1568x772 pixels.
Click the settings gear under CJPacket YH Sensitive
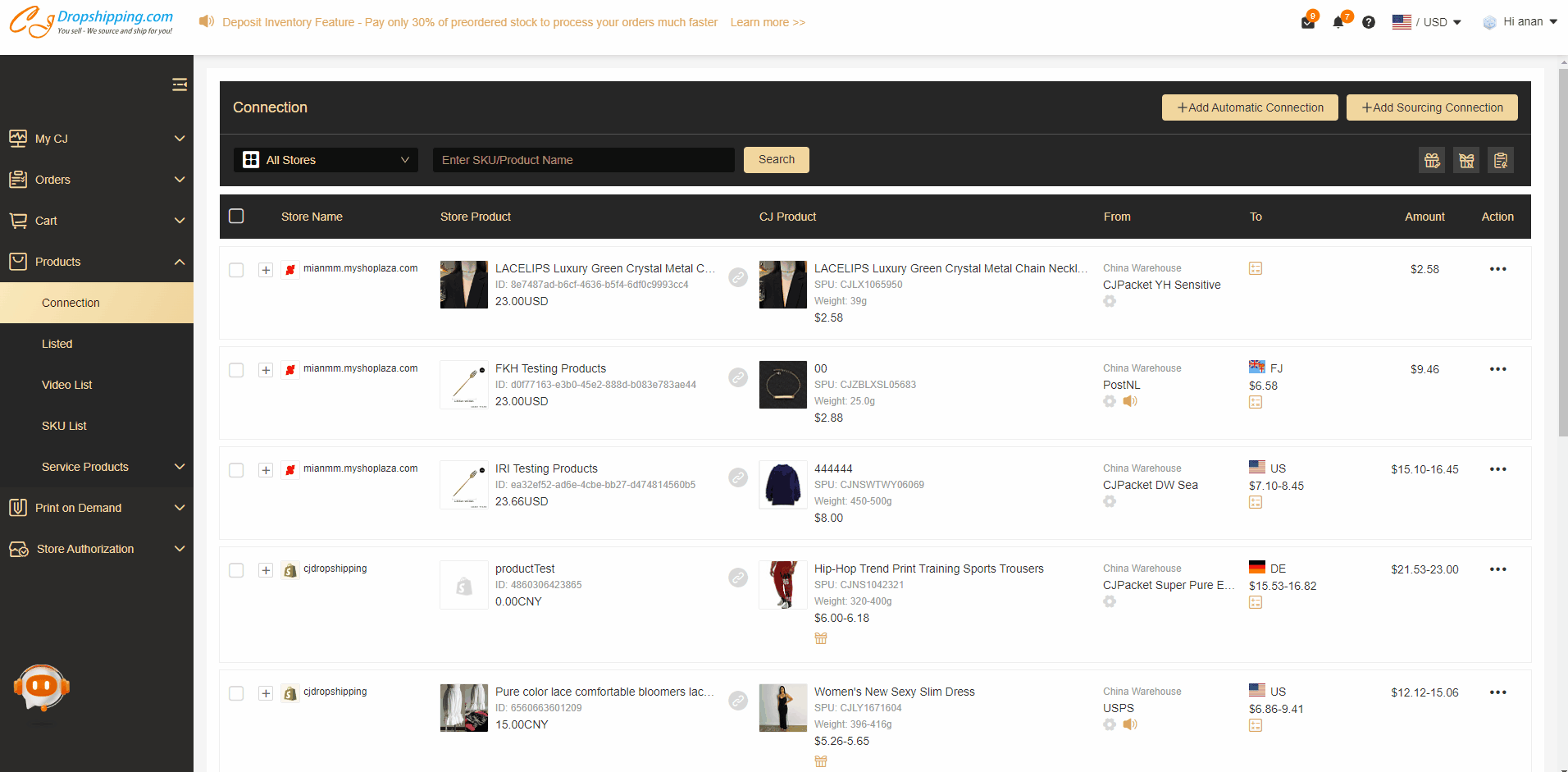(x=1110, y=301)
